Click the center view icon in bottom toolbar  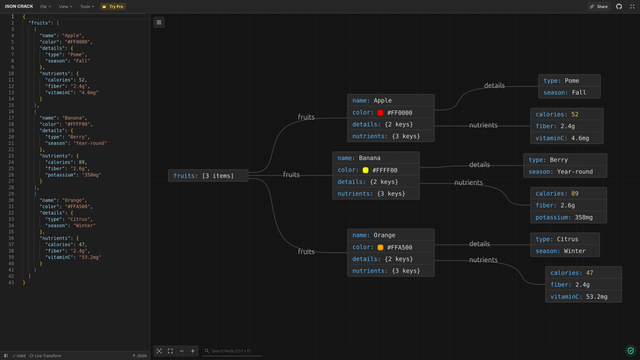pos(159,351)
